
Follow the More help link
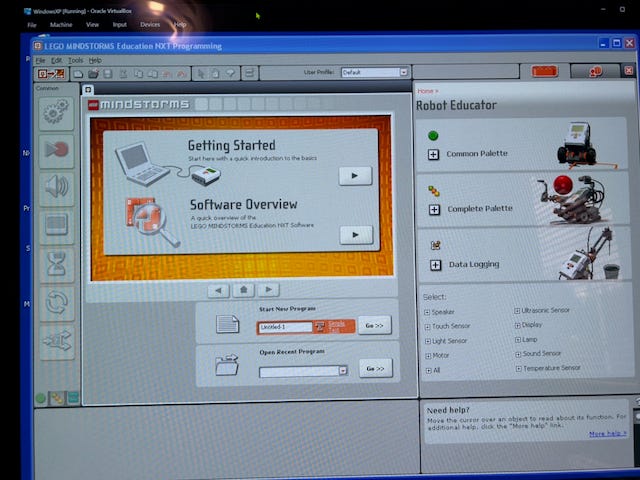tap(607, 433)
